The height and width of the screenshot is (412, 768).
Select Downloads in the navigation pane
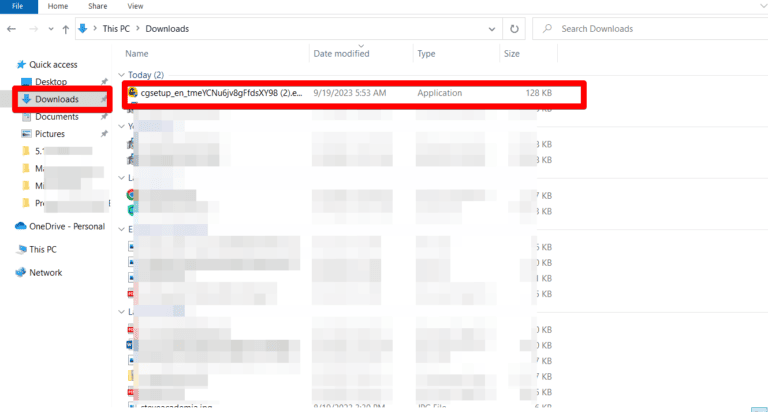point(56,99)
